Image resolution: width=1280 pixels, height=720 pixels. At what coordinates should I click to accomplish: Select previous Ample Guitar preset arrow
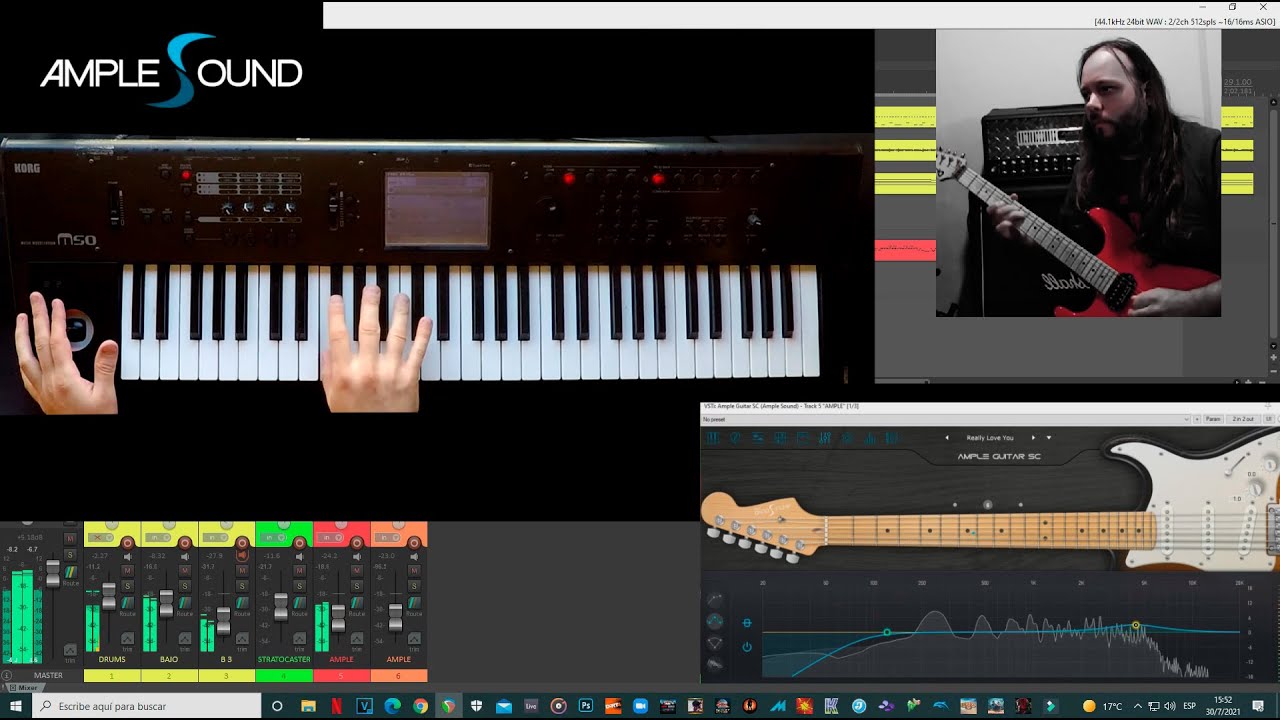[947, 438]
